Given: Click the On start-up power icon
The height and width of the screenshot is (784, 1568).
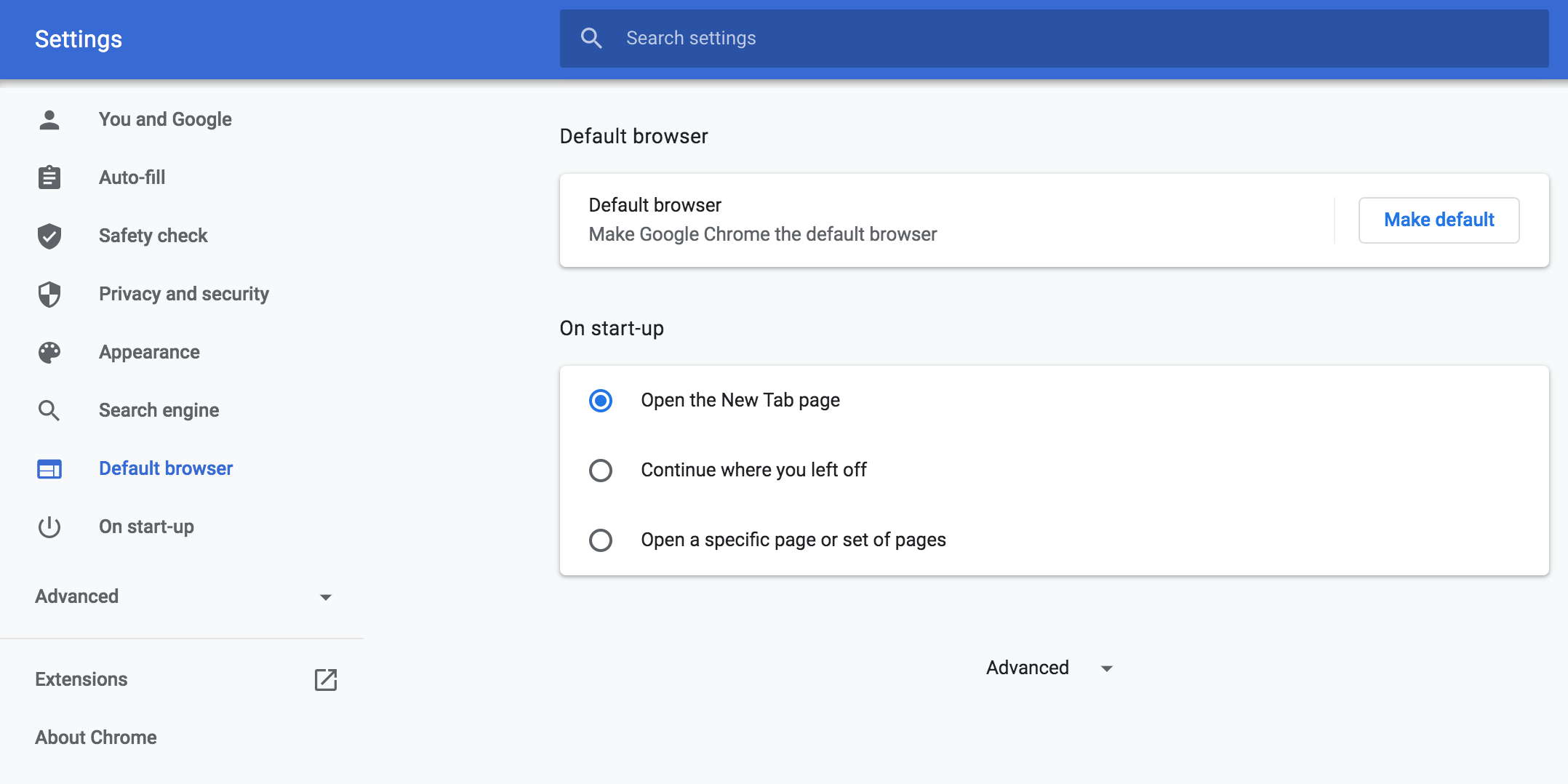Looking at the screenshot, I should coord(49,527).
